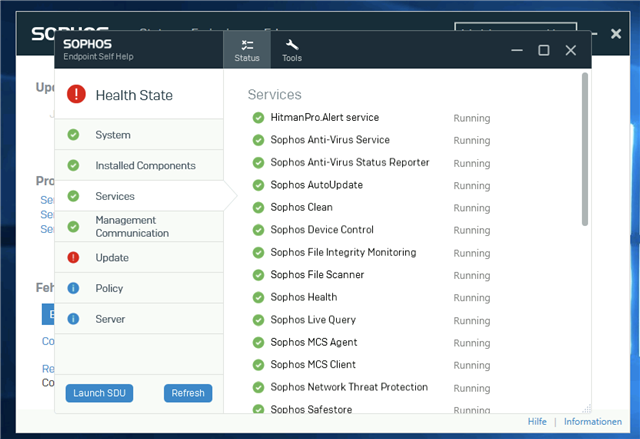640x439 pixels.
Task: Minimize the Endpoint Self Help window
Action: pyautogui.click(x=517, y=50)
